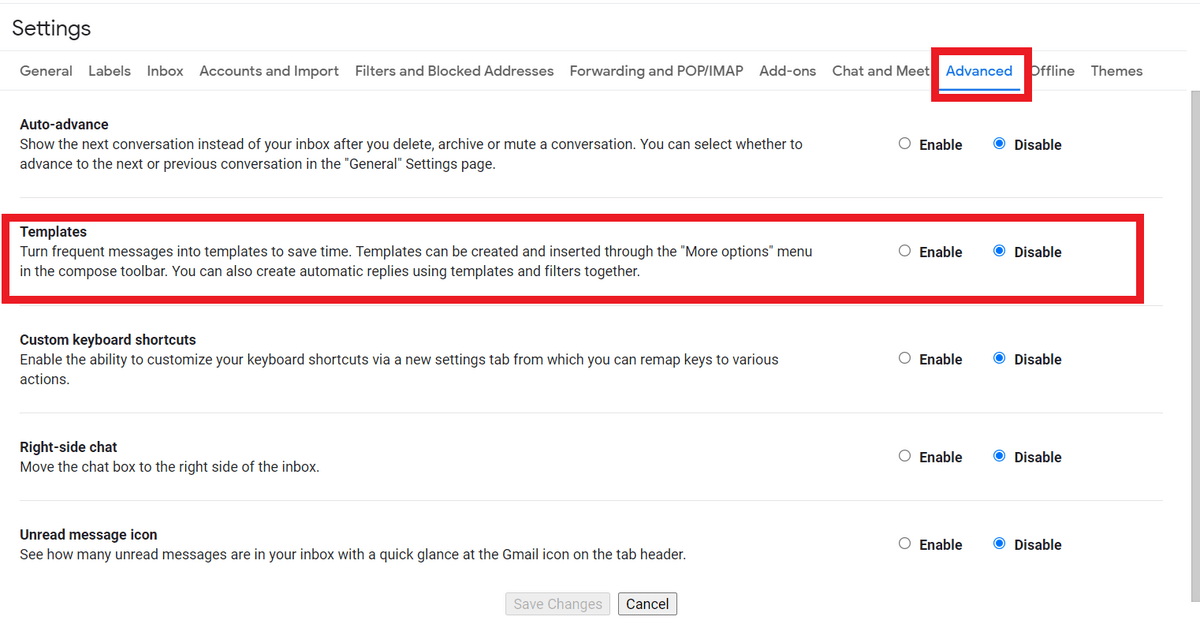The height and width of the screenshot is (624, 1200).
Task: Click the Templates heading text
Action: 53,232
